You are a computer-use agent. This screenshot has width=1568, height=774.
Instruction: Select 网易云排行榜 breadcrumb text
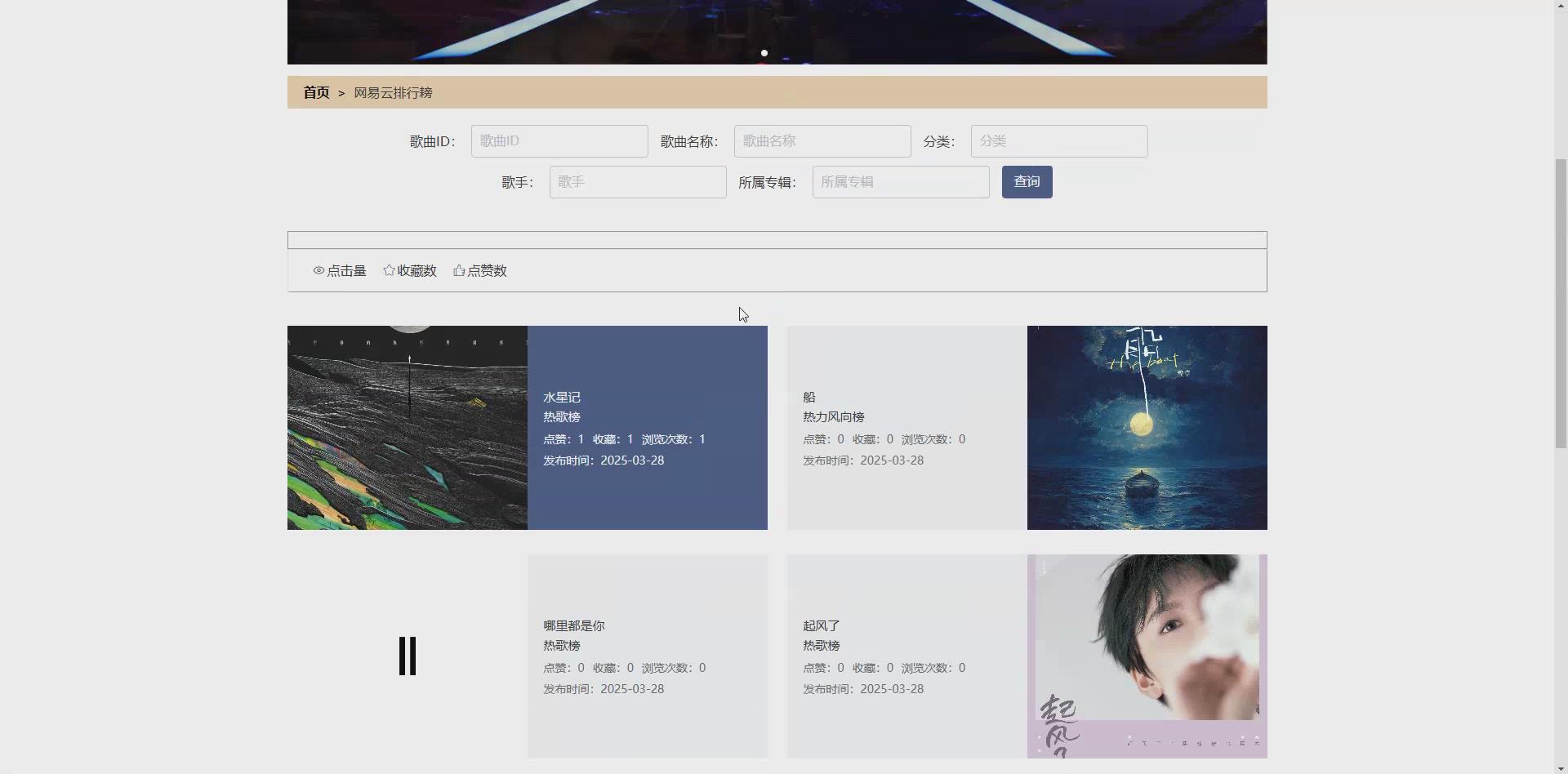[x=393, y=92]
